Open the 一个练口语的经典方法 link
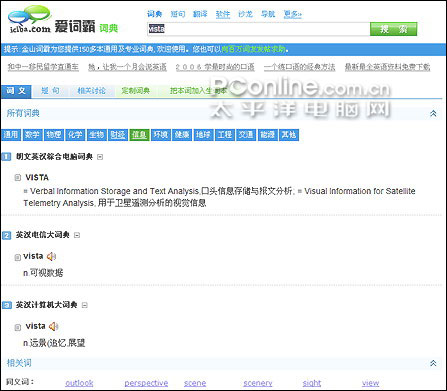447x391 pixels. point(299,67)
